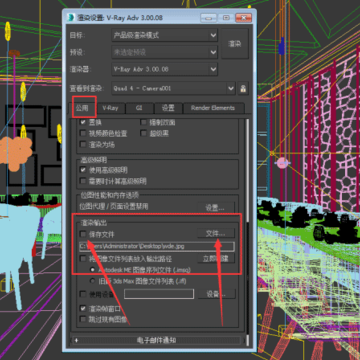Click the empty device name field
Viewport: 360px width, 360px height.
coord(159,294)
